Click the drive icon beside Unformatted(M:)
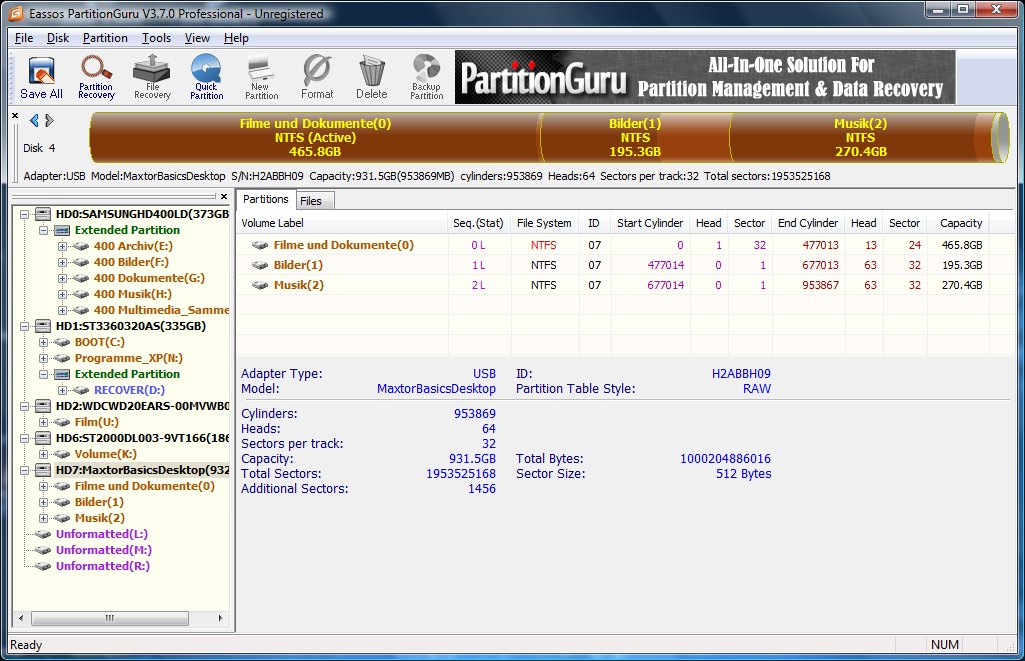Image resolution: width=1025 pixels, height=661 pixels. pyautogui.click(x=43, y=550)
